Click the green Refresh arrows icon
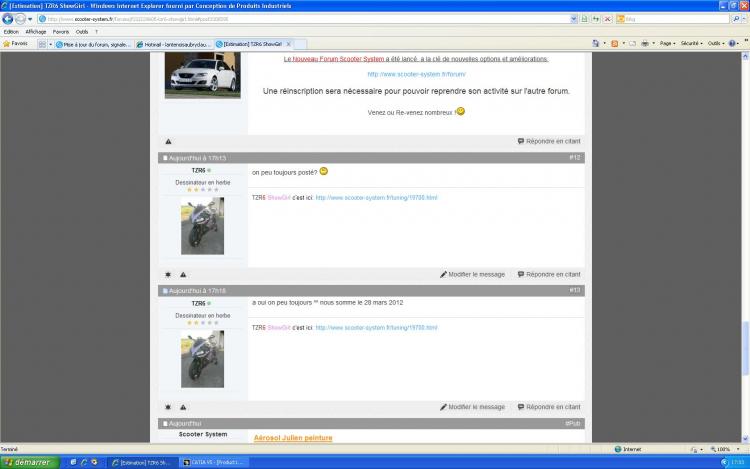This screenshot has width=750, height=469. [x=596, y=19]
